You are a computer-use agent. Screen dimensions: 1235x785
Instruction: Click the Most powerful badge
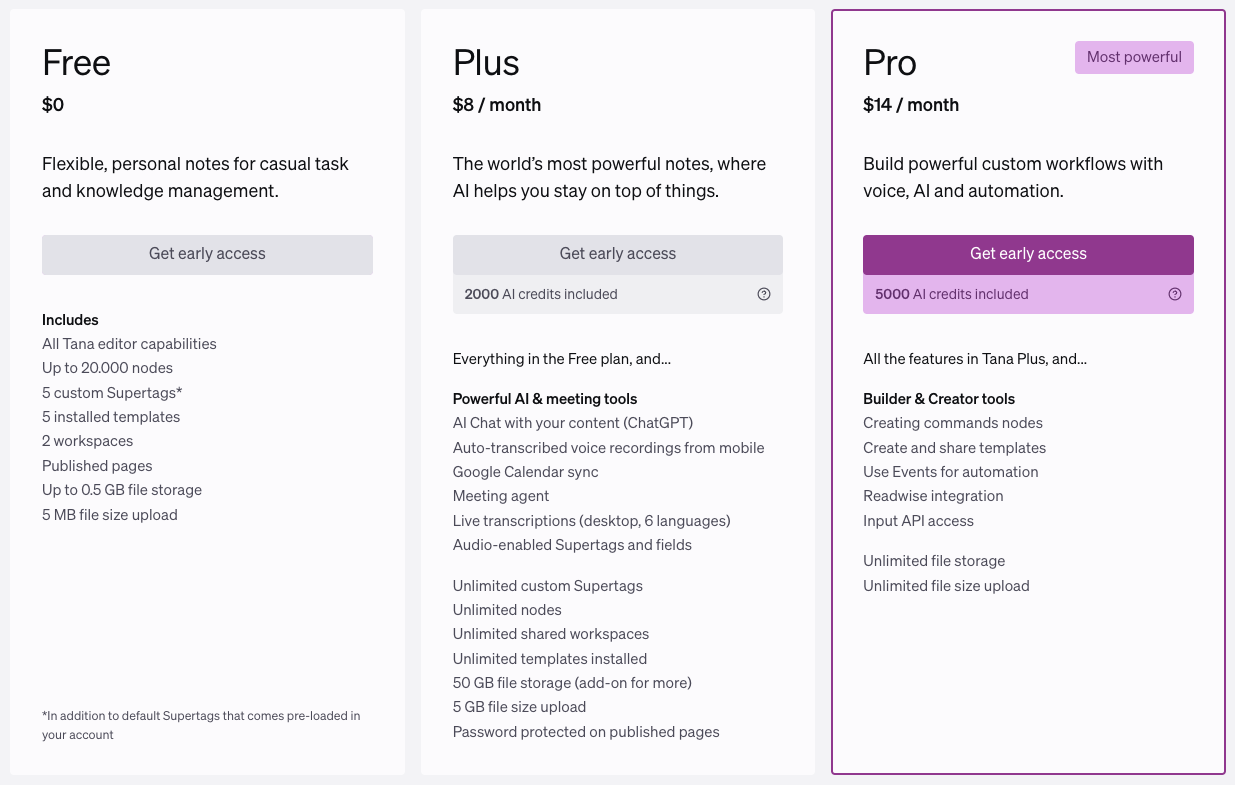pos(1134,57)
